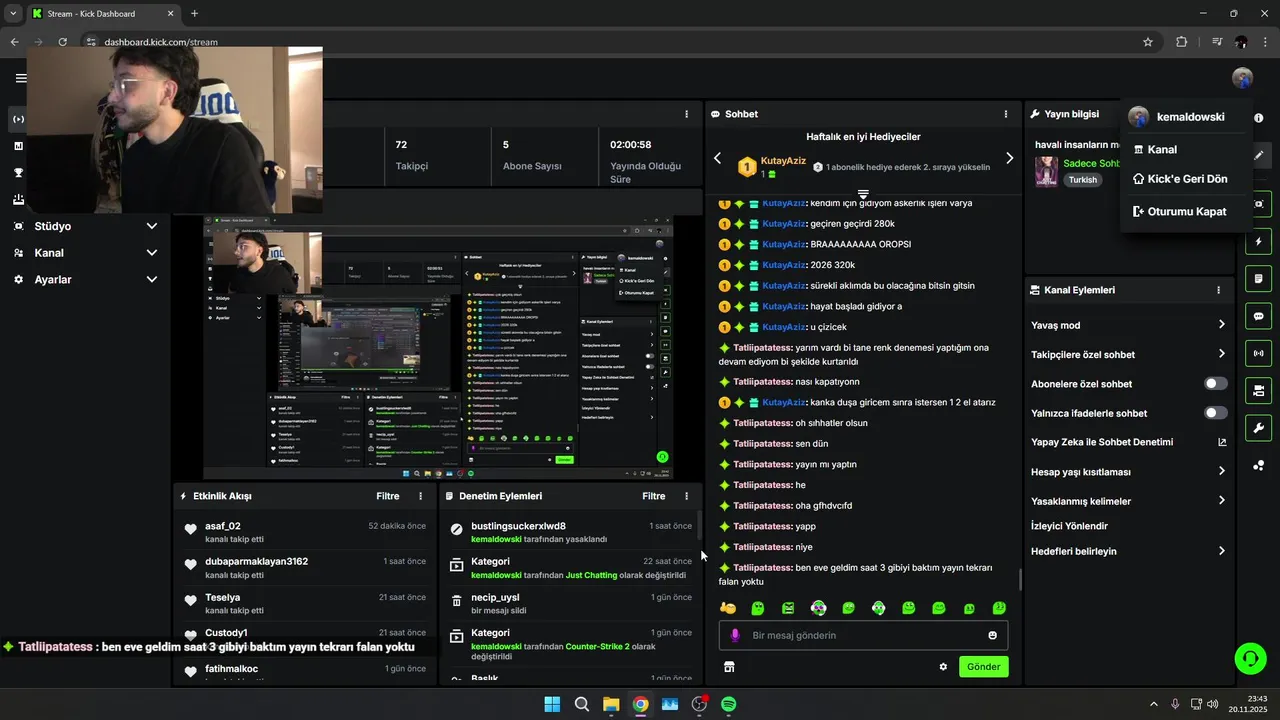Toggle Yalnızca ifadelerle sohbet switch
Viewport: 1280px width, 720px height.
coord(1216,413)
